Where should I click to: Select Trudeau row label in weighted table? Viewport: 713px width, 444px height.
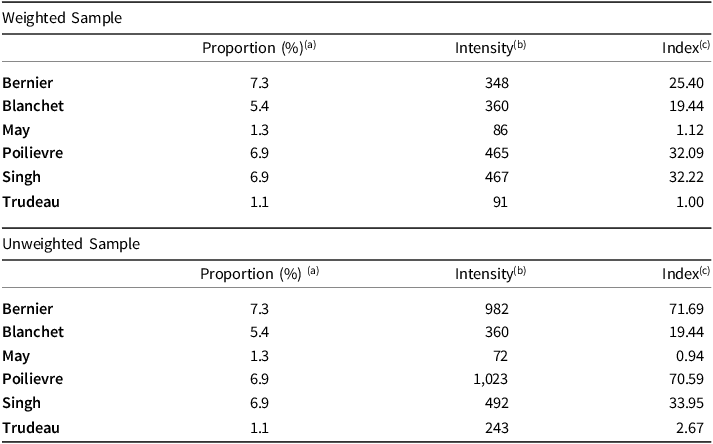point(31,202)
